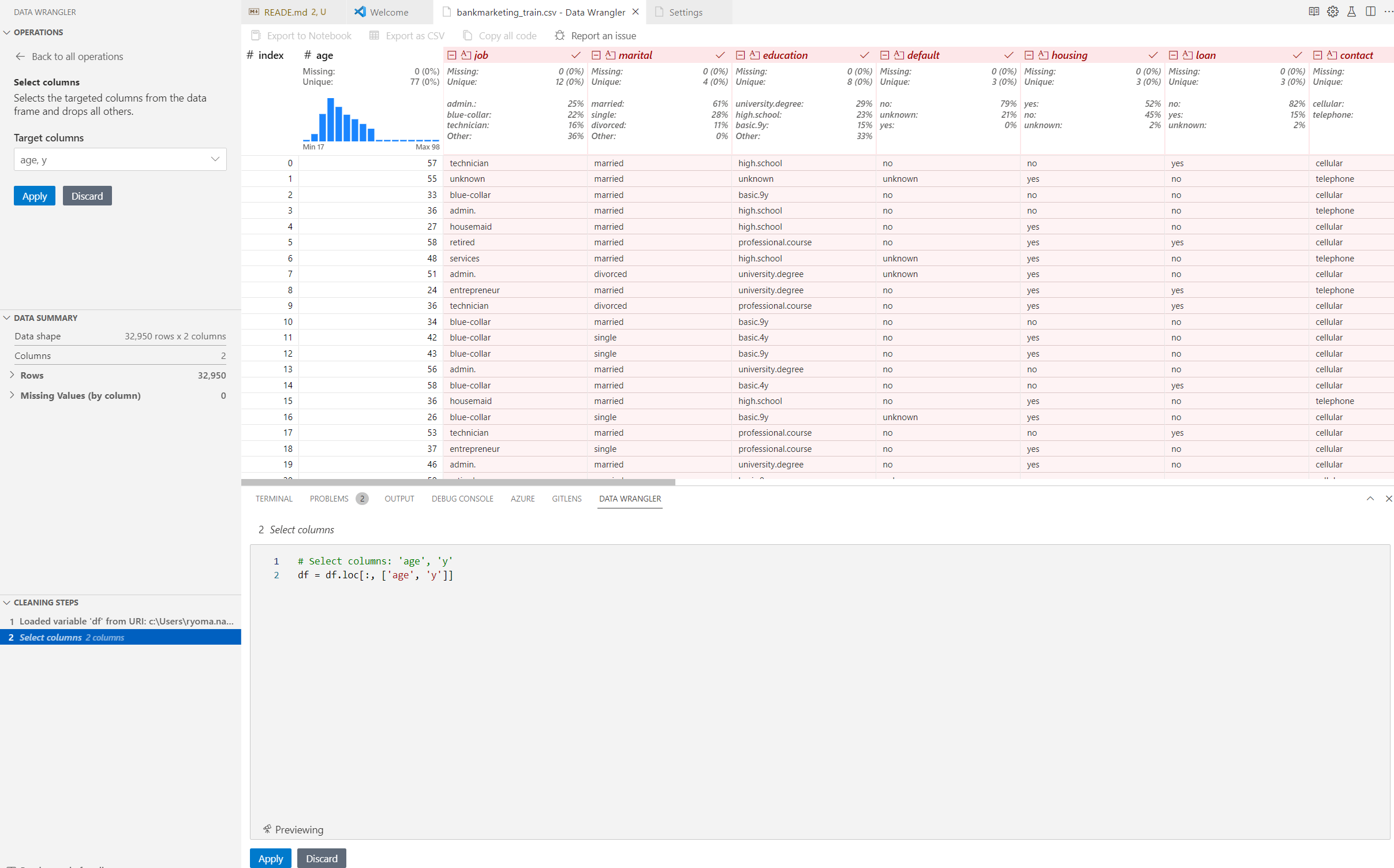This screenshot has width=1394, height=868.
Task: Toggle the loan column selection checkmark
Action: coord(1296,55)
